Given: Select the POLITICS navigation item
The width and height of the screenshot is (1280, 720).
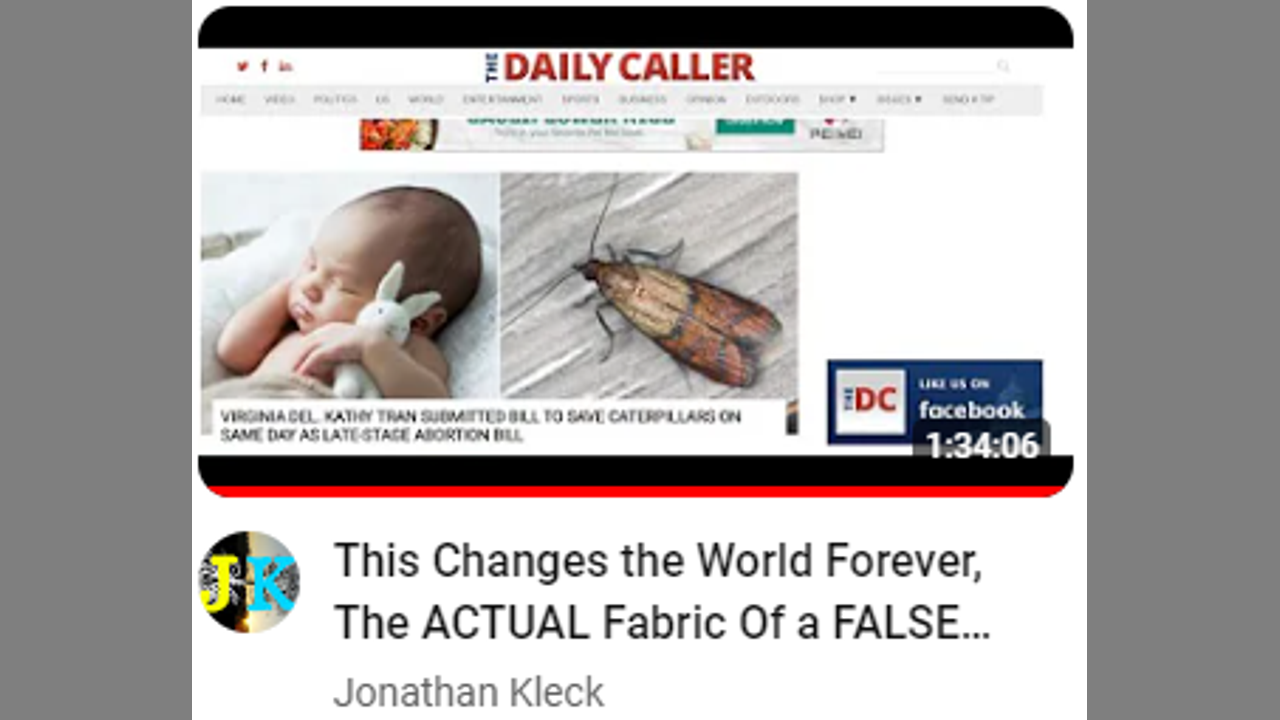Looking at the screenshot, I should pos(335,100).
